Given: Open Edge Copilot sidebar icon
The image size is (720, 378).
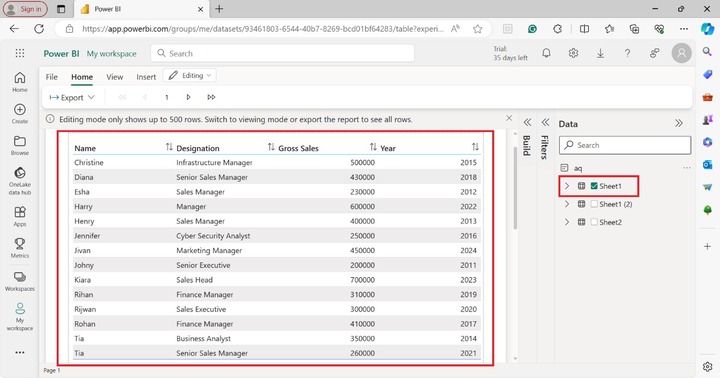Looking at the screenshot, I should [708, 29].
